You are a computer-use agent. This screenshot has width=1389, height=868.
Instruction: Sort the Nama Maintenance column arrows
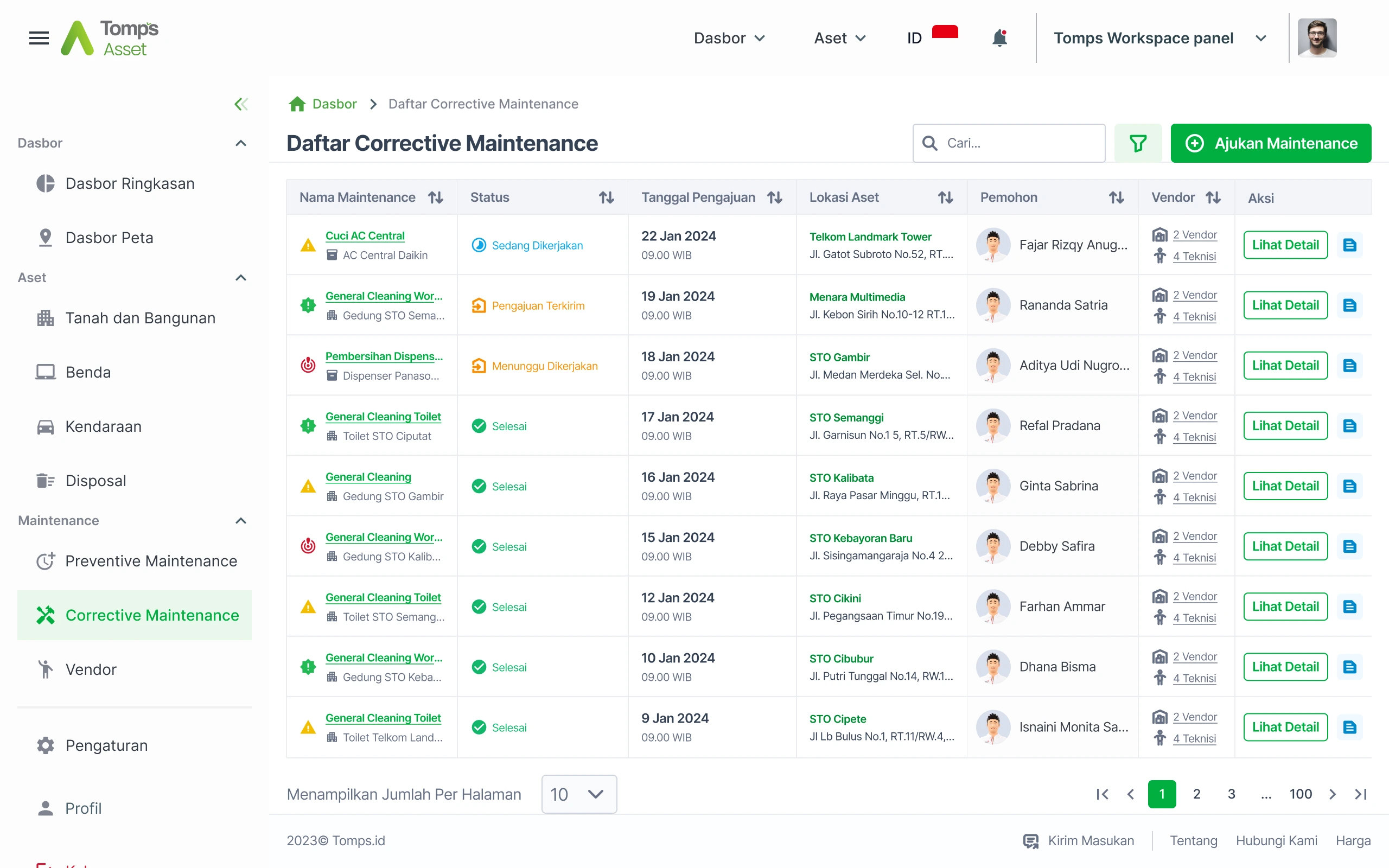point(435,197)
